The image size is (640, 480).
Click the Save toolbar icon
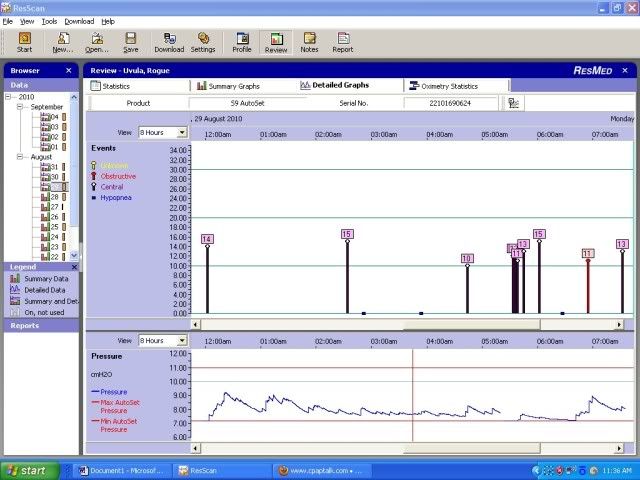point(131,41)
